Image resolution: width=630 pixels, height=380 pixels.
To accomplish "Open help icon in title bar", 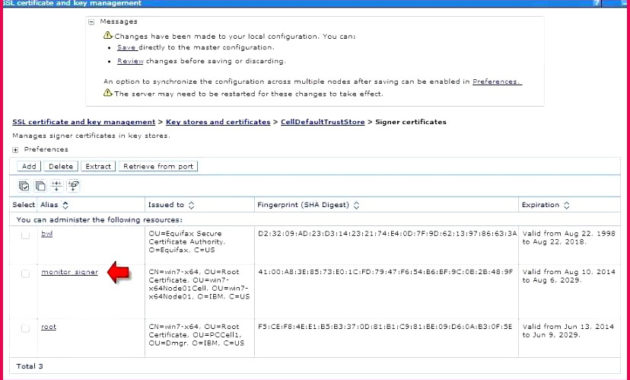I will pyautogui.click(x=597, y=3).
